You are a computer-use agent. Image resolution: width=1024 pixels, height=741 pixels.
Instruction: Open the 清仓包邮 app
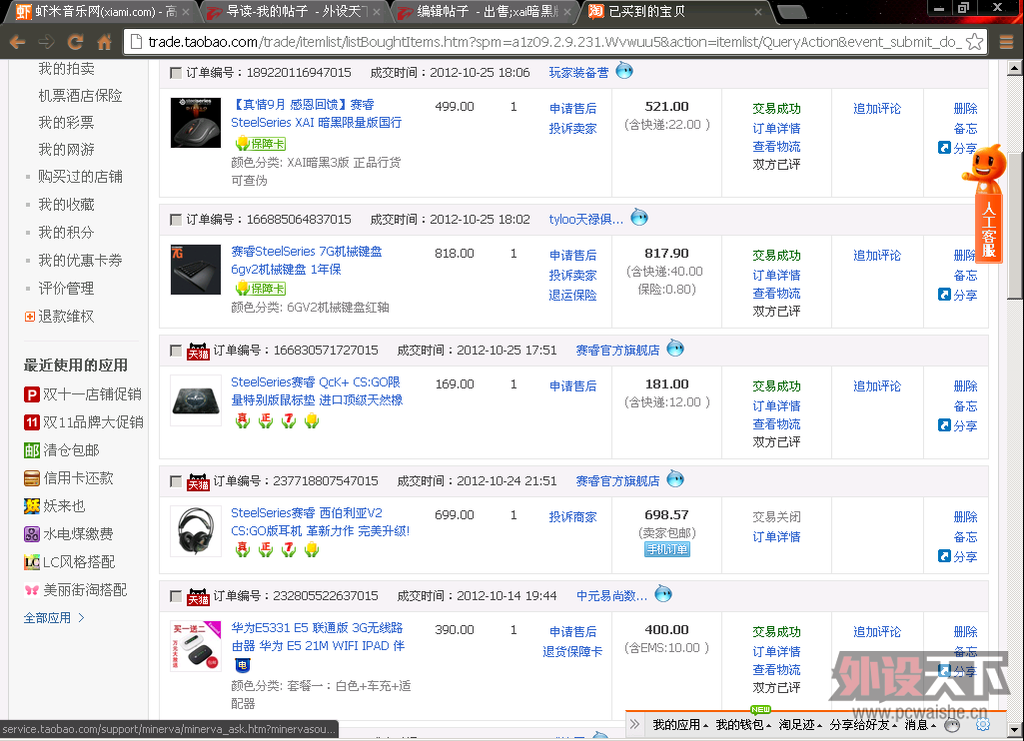[x=62, y=450]
